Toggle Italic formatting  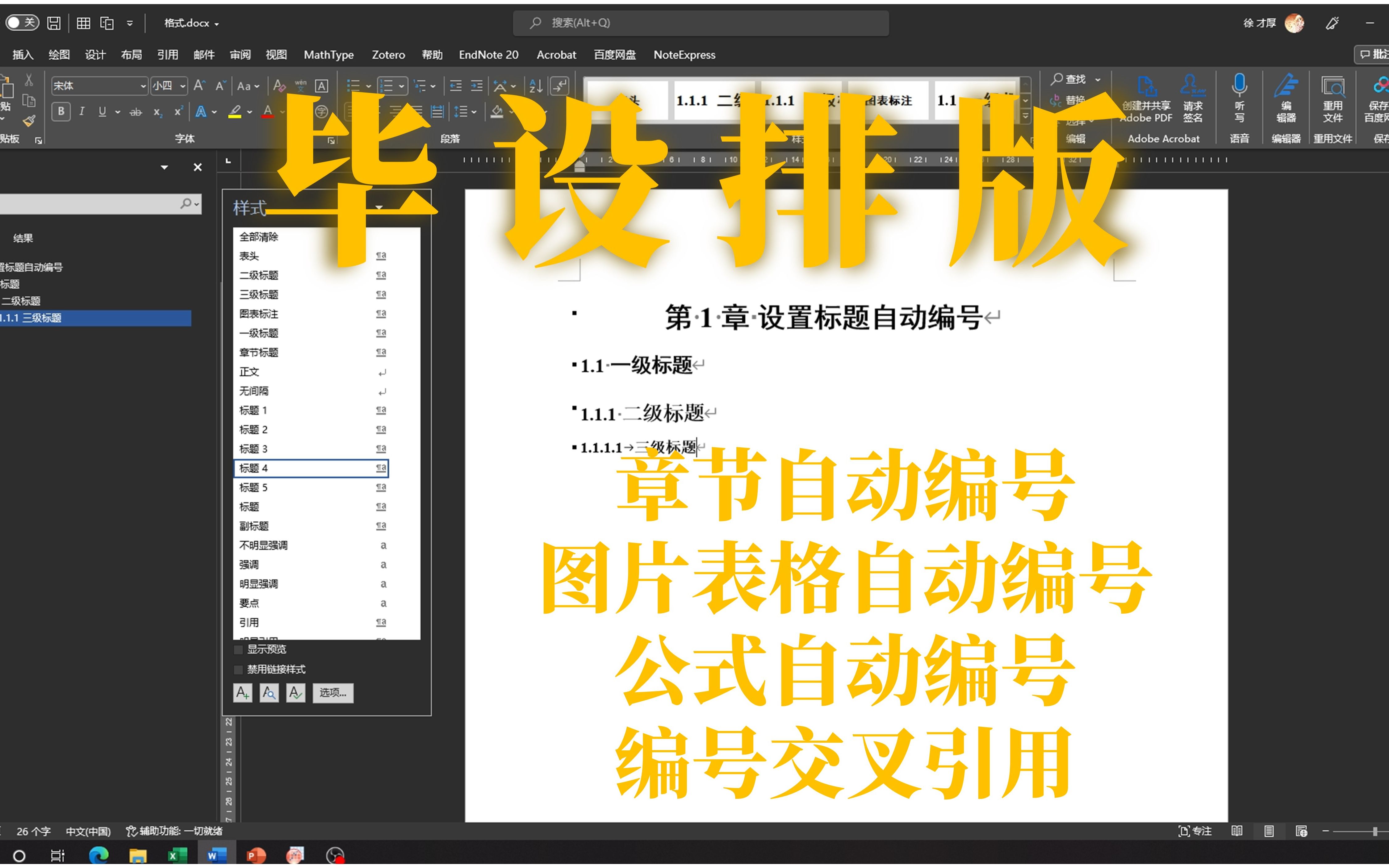pos(82,111)
